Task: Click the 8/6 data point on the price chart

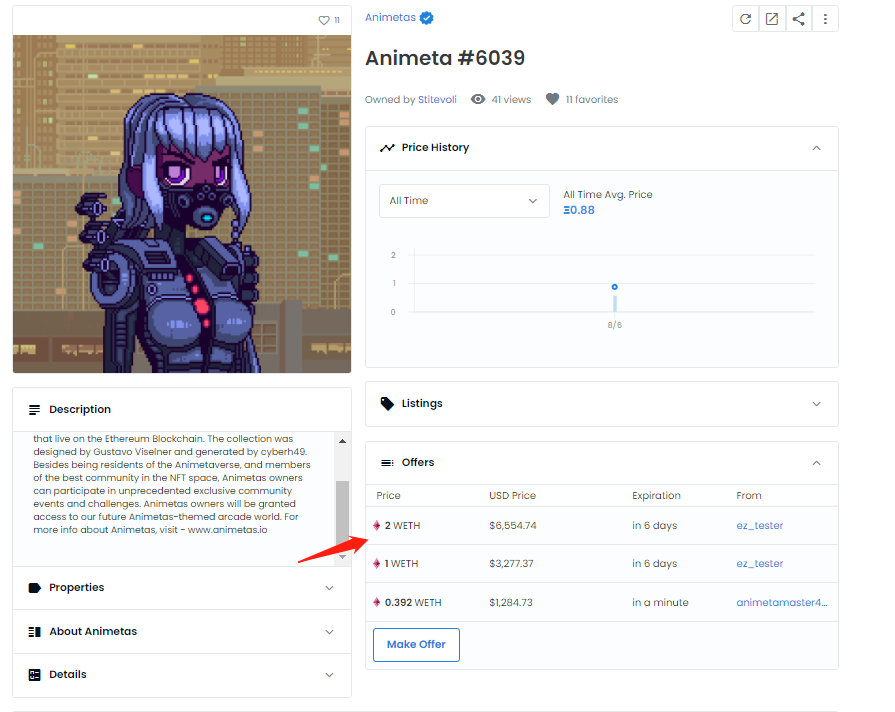Action: click(614, 287)
